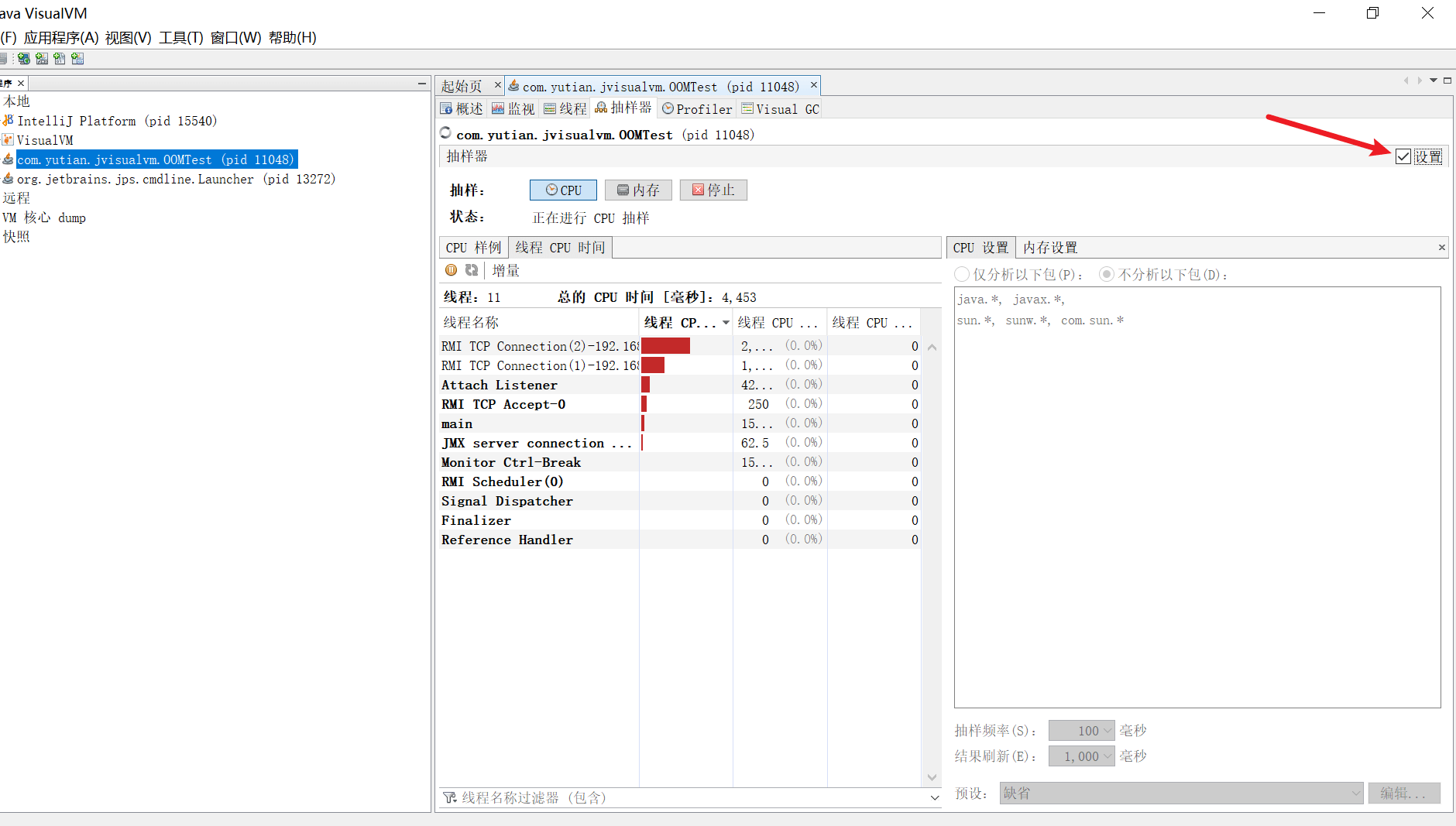Close the CPU settings side panel
1456x826 pixels.
point(1441,248)
